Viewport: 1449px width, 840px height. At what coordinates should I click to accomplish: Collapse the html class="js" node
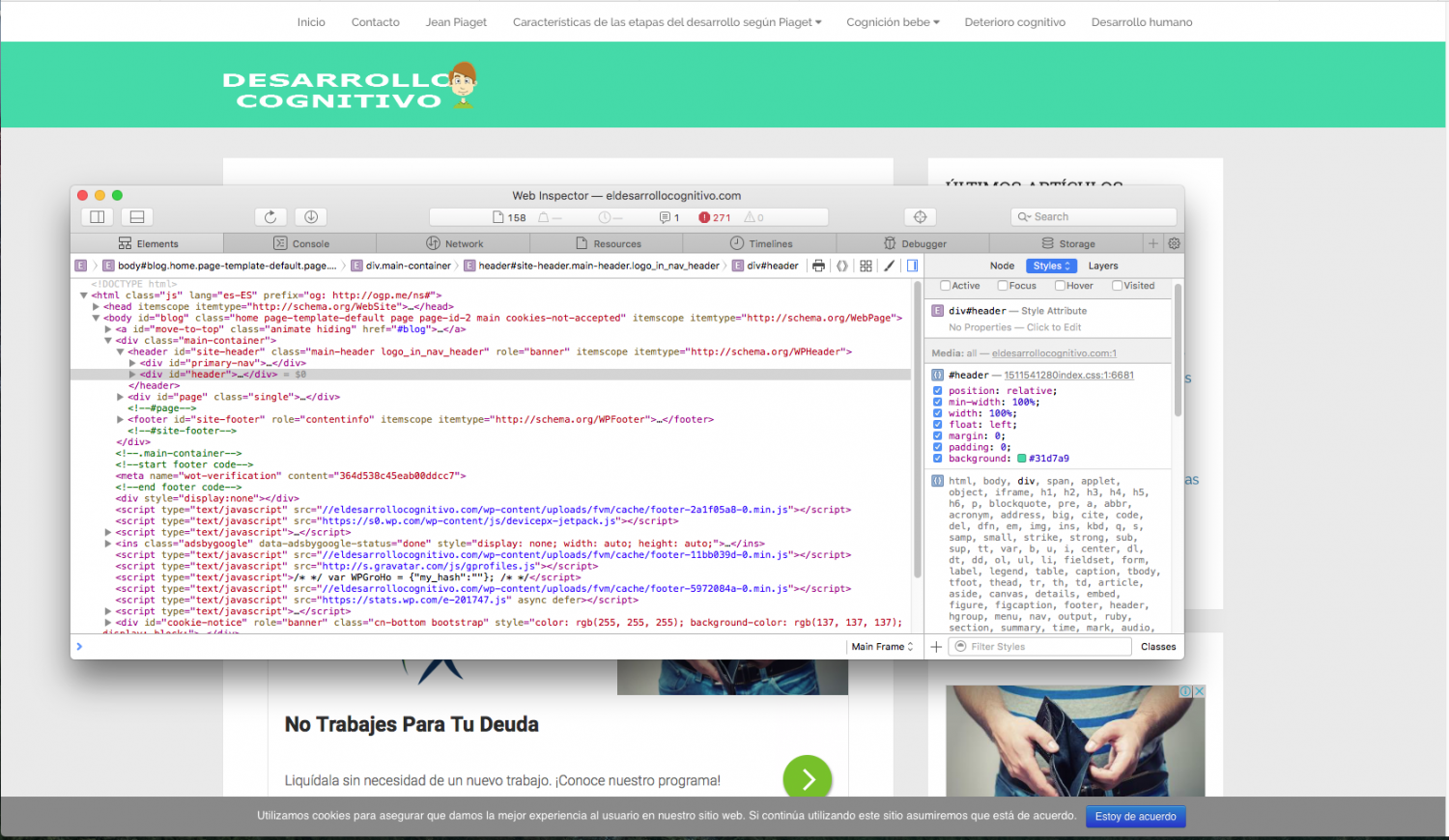tap(84, 295)
